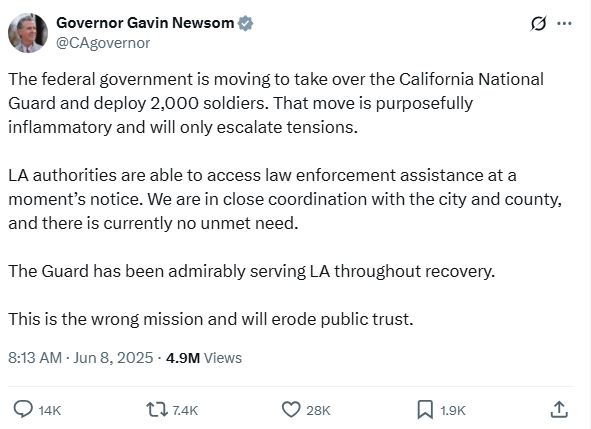Click the 4.9M Views count
The image size is (591, 429).
point(204,358)
